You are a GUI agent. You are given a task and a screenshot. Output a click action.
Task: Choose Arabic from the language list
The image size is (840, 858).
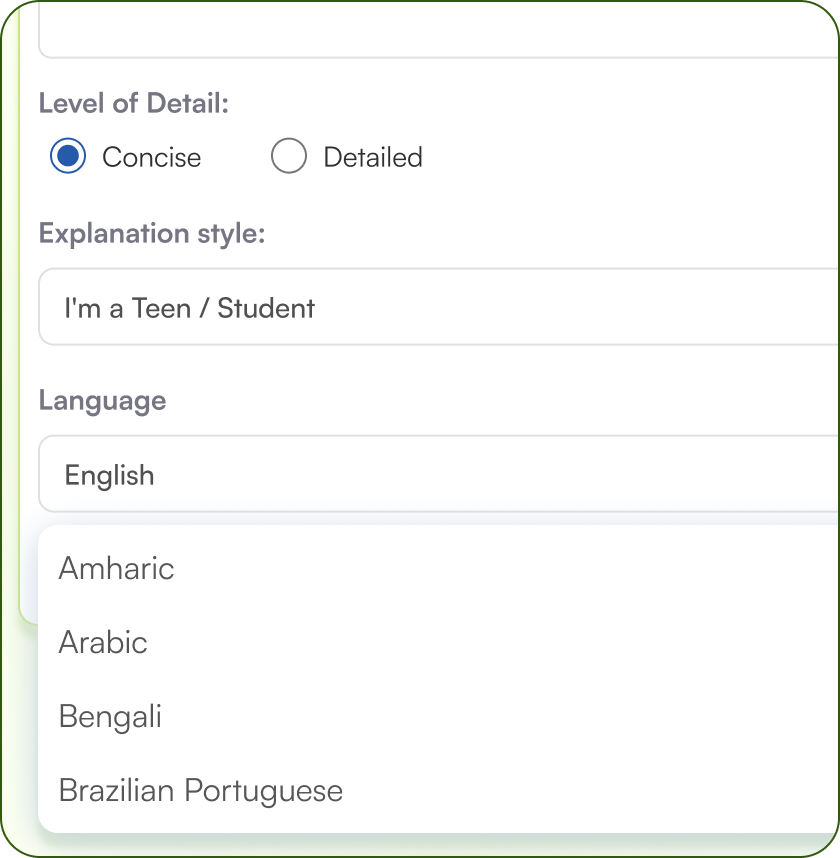103,642
